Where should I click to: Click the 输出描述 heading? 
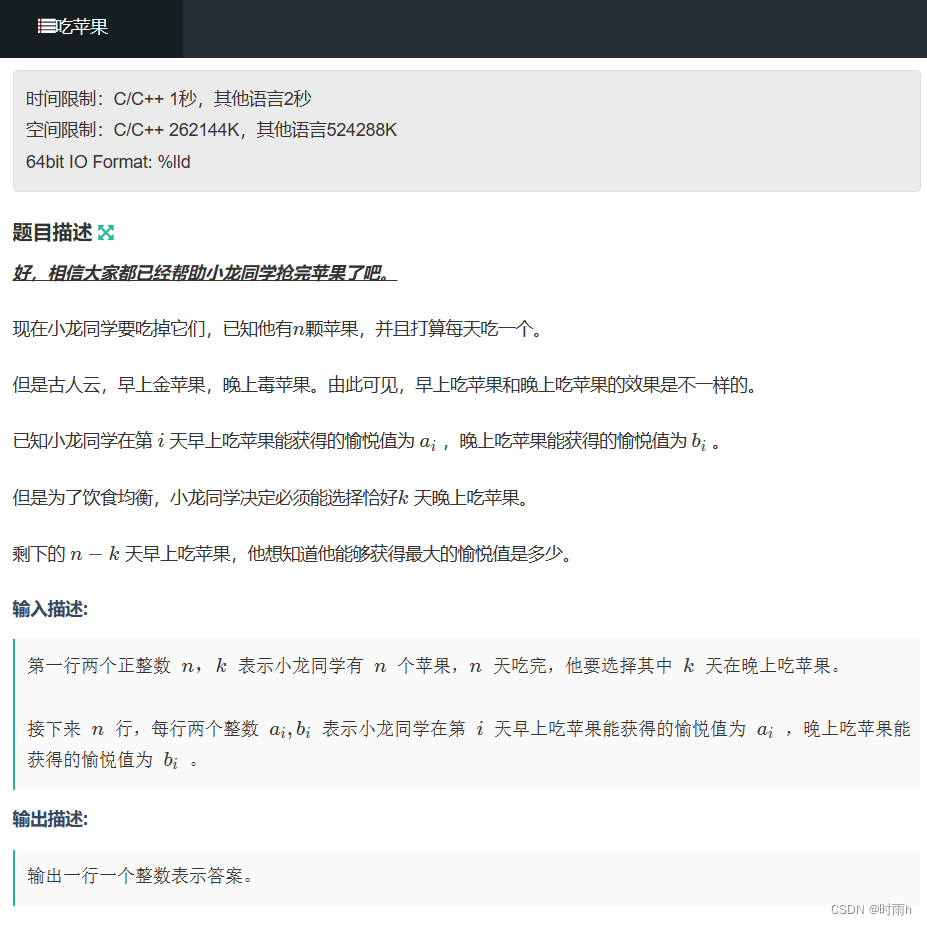50,819
